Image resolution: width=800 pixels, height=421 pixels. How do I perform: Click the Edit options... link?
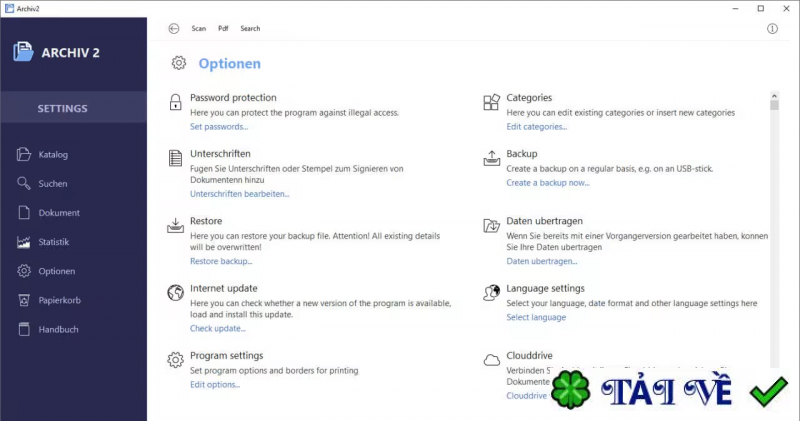coord(215,384)
